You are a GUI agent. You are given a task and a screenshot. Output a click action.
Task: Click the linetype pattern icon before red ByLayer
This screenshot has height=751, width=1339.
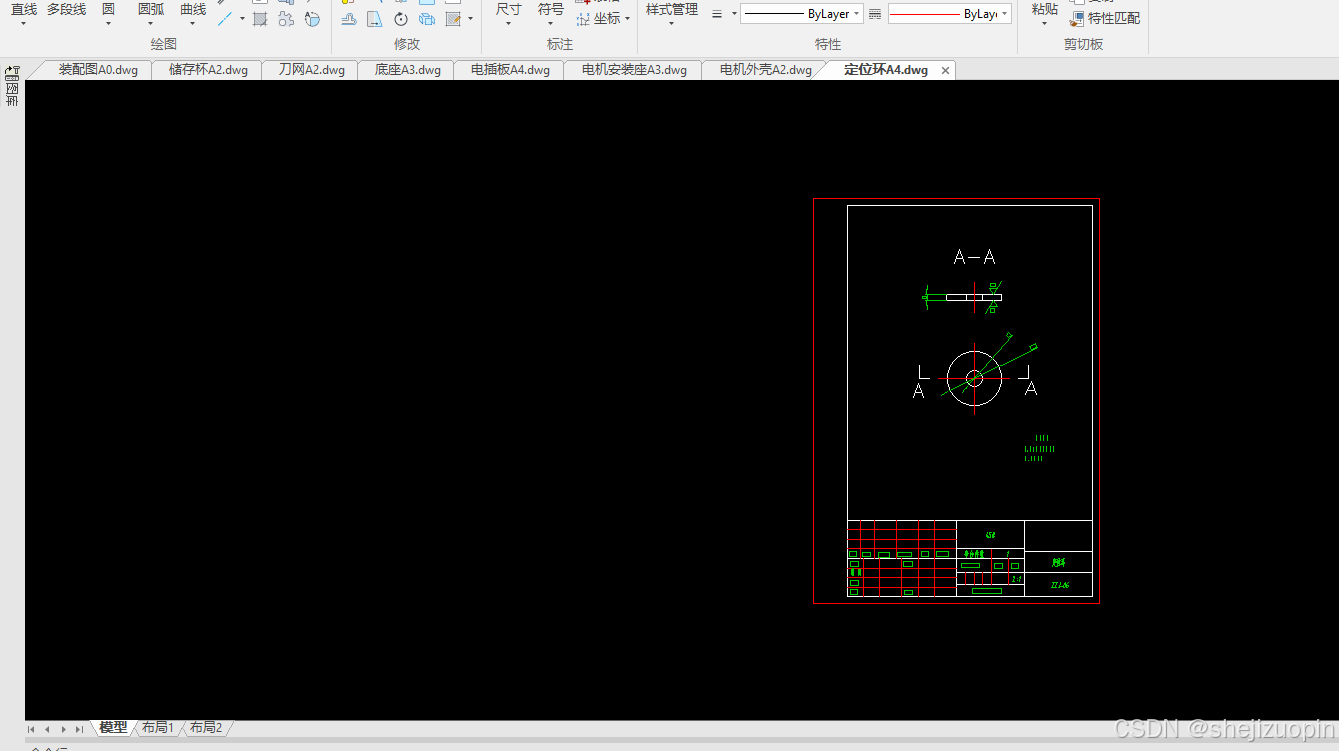click(875, 14)
